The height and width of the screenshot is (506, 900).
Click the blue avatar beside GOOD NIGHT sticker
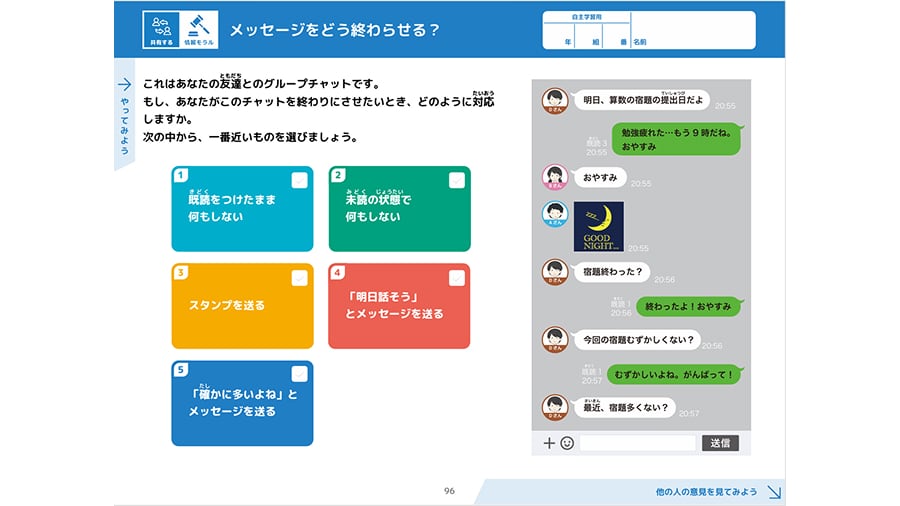(555, 214)
